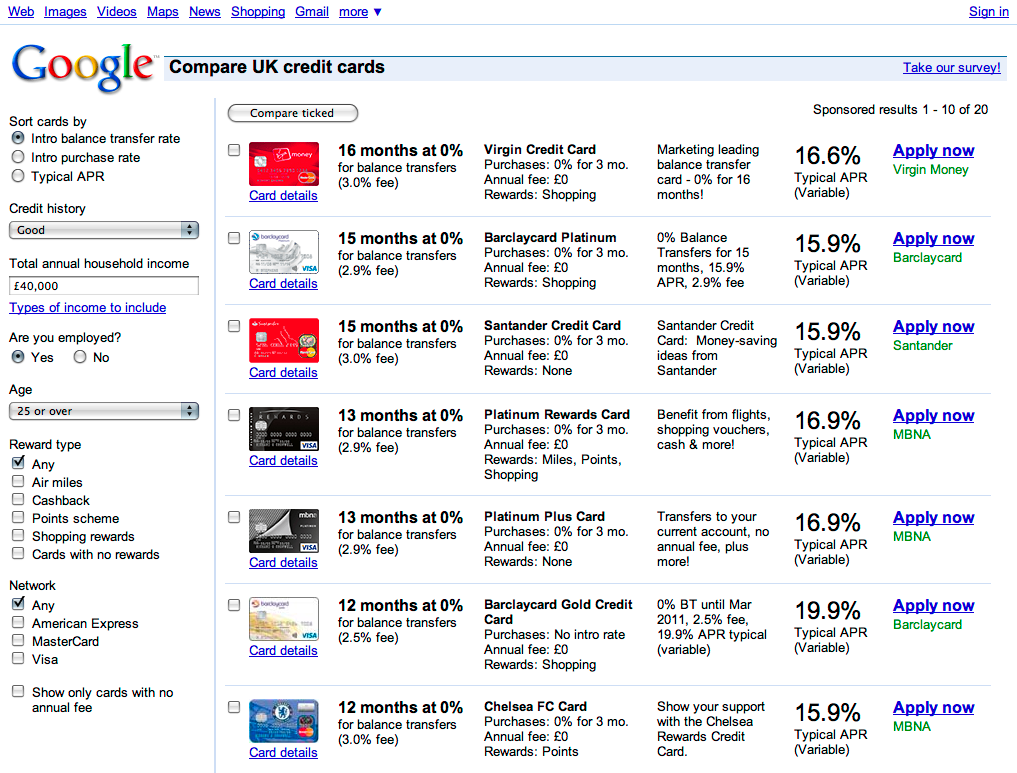Click the MBNA Platinum Plus card image

pos(283,530)
